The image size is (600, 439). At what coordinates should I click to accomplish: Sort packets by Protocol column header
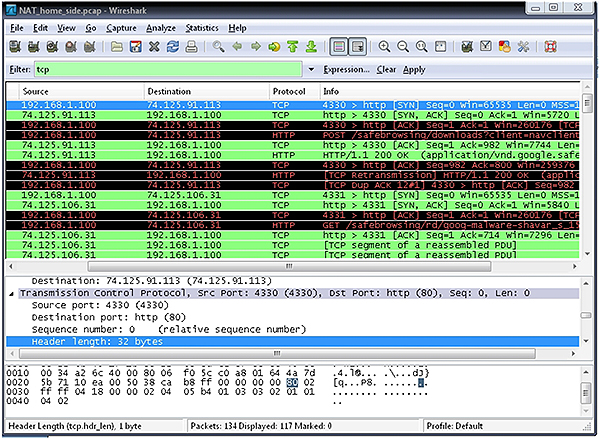point(294,91)
